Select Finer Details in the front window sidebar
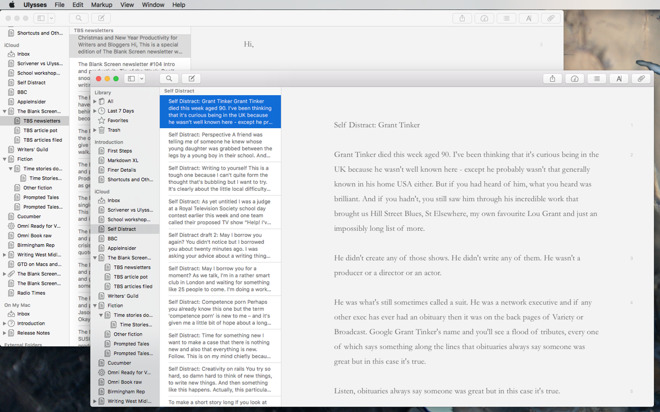The width and height of the screenshot is (660, 412). point(122,170)
